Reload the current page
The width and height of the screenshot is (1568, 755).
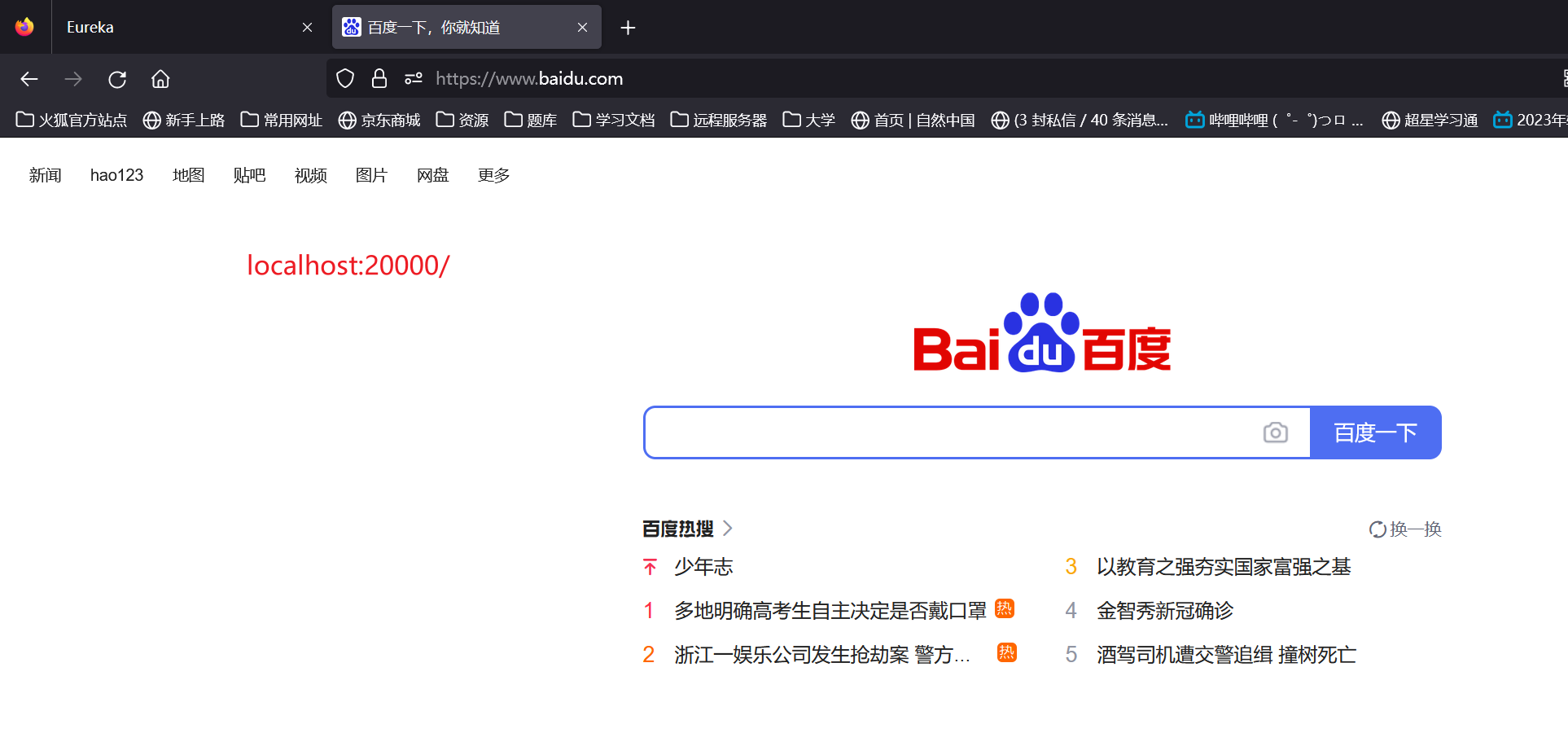tap(117, 79)
